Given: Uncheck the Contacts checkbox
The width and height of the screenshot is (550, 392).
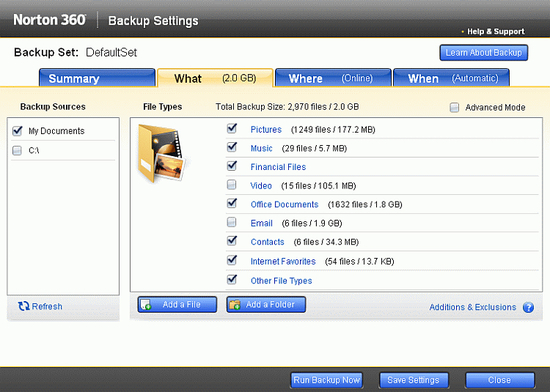Looking at the screenshot, I should tap(232, 241).
